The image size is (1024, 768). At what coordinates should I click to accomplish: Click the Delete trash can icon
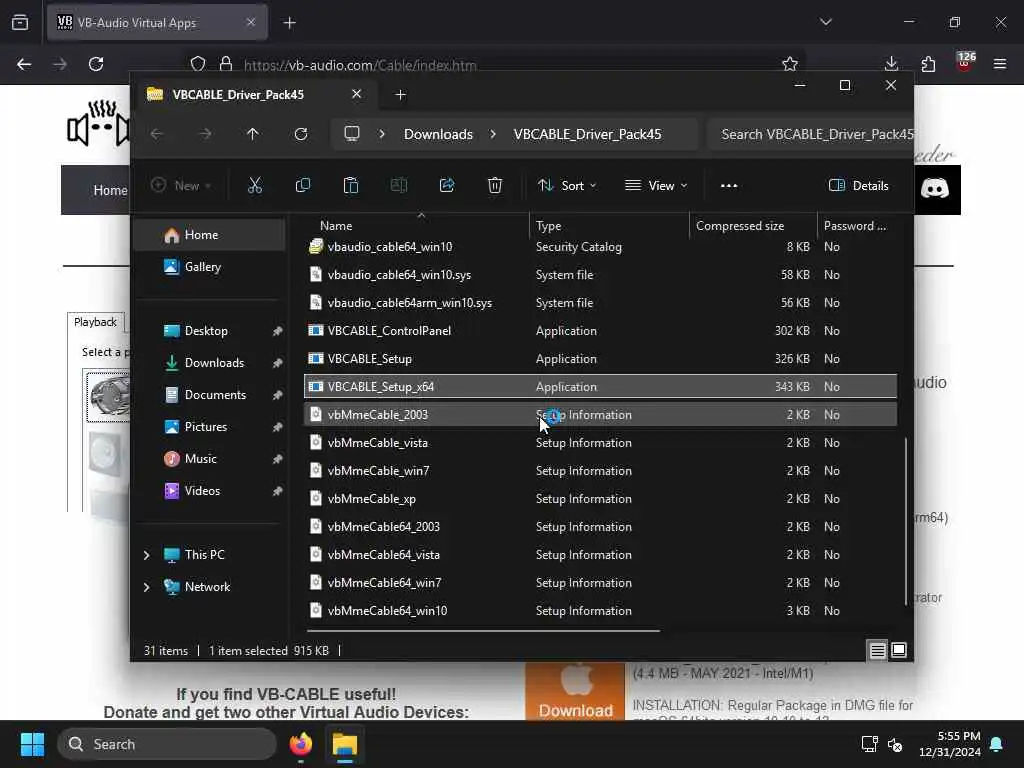pos(495,185)
